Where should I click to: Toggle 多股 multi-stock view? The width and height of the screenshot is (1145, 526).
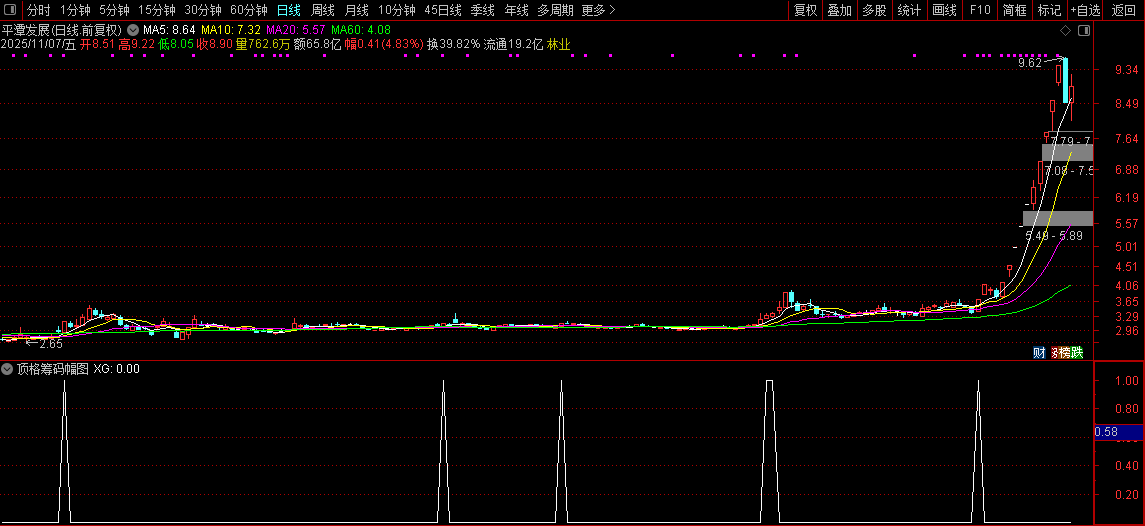coord(874,10)
